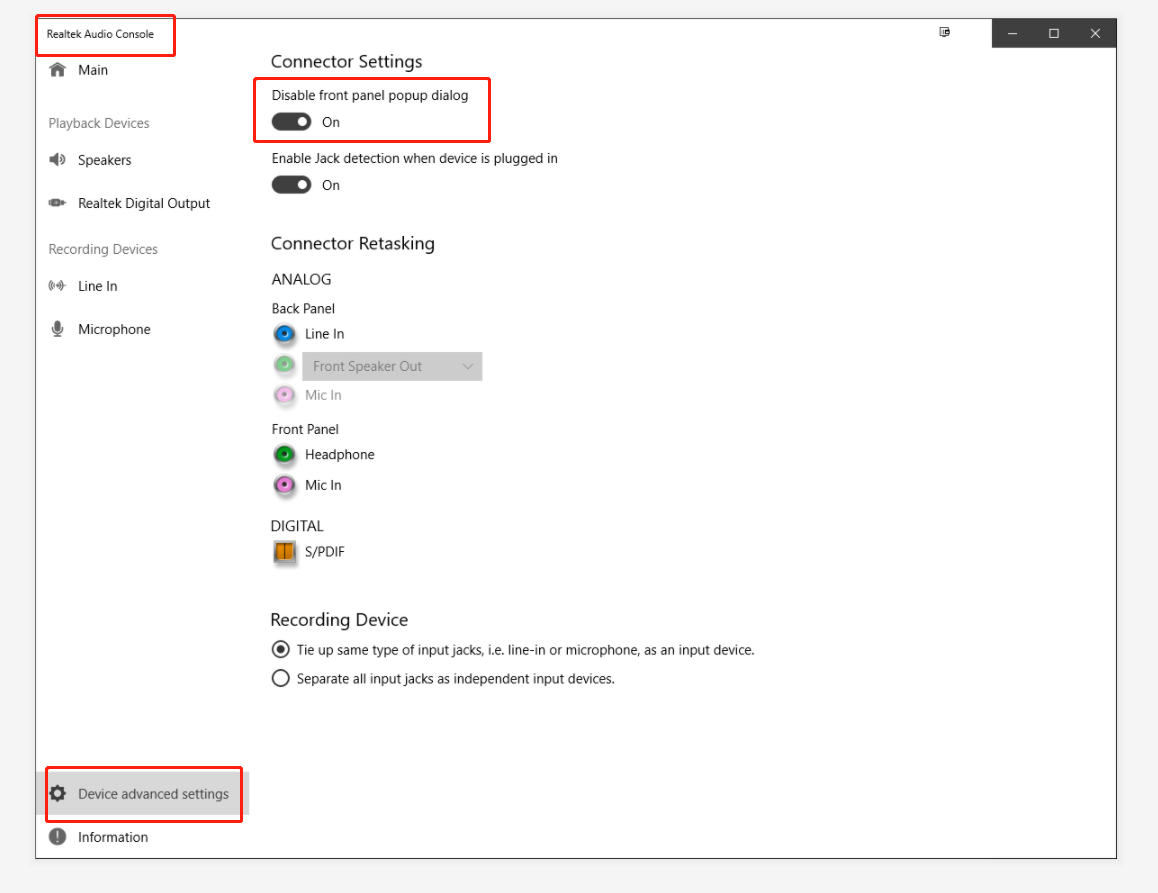Click the orange S/PDIF digital connector icon
The width and height of the screenshot is (1158, 893).
[284, 552]
